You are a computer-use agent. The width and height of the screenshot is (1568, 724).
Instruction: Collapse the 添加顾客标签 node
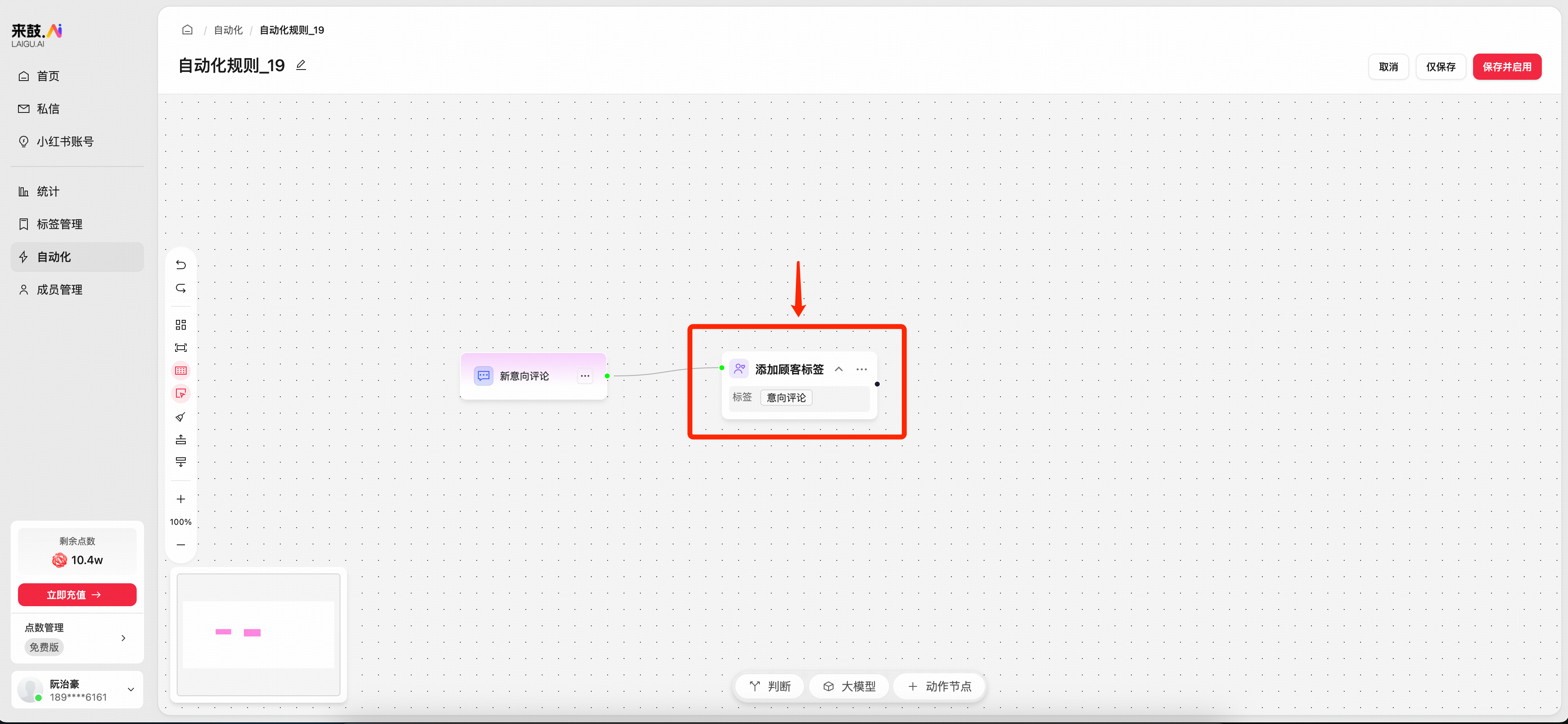[x=838, y=369]
